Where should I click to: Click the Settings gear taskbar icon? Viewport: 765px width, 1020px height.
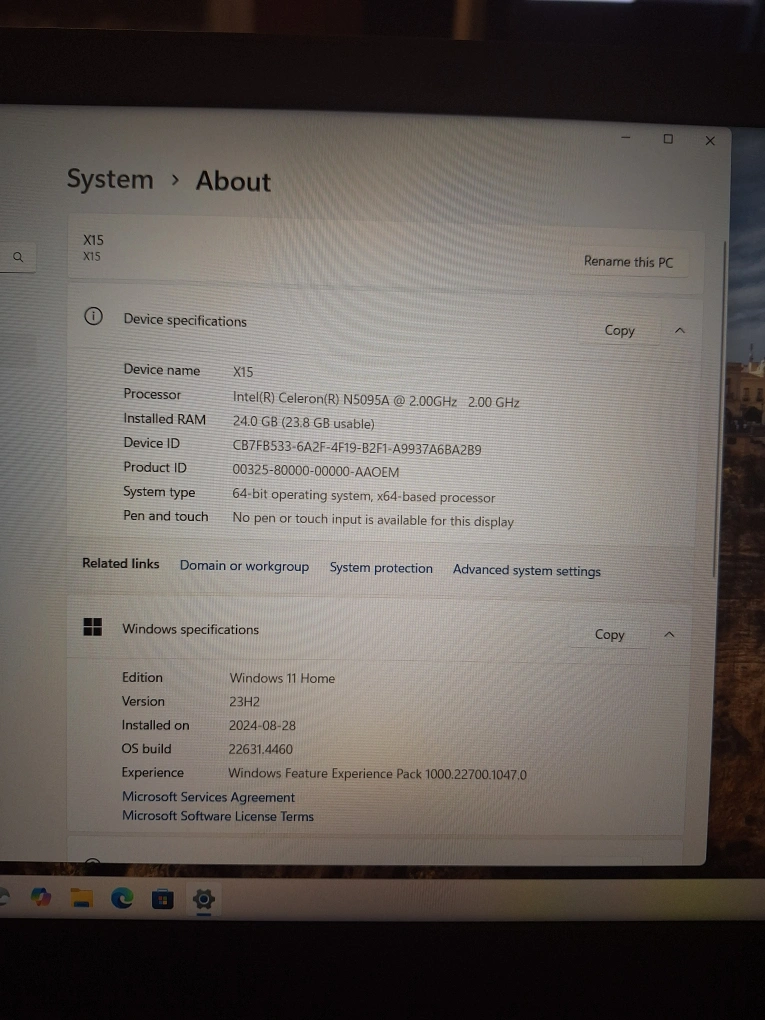[204, 899]
